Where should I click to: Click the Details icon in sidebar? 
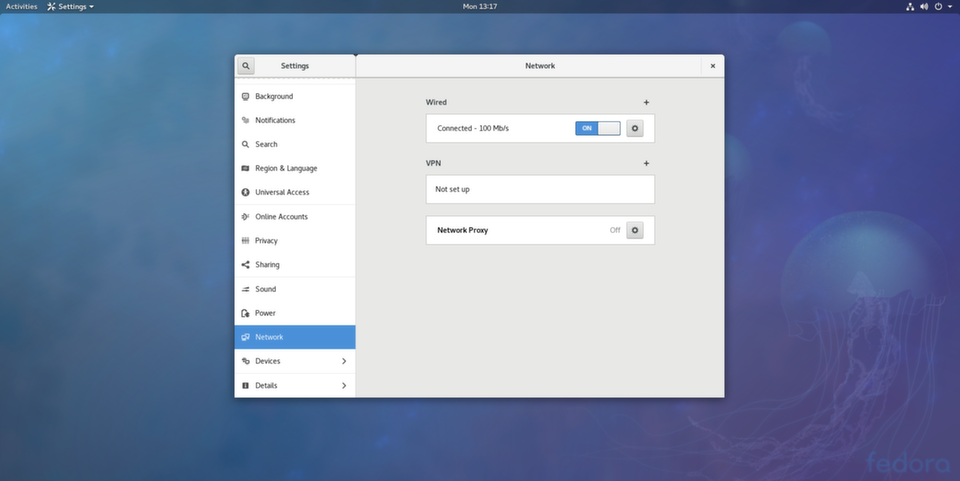point(246,386)
